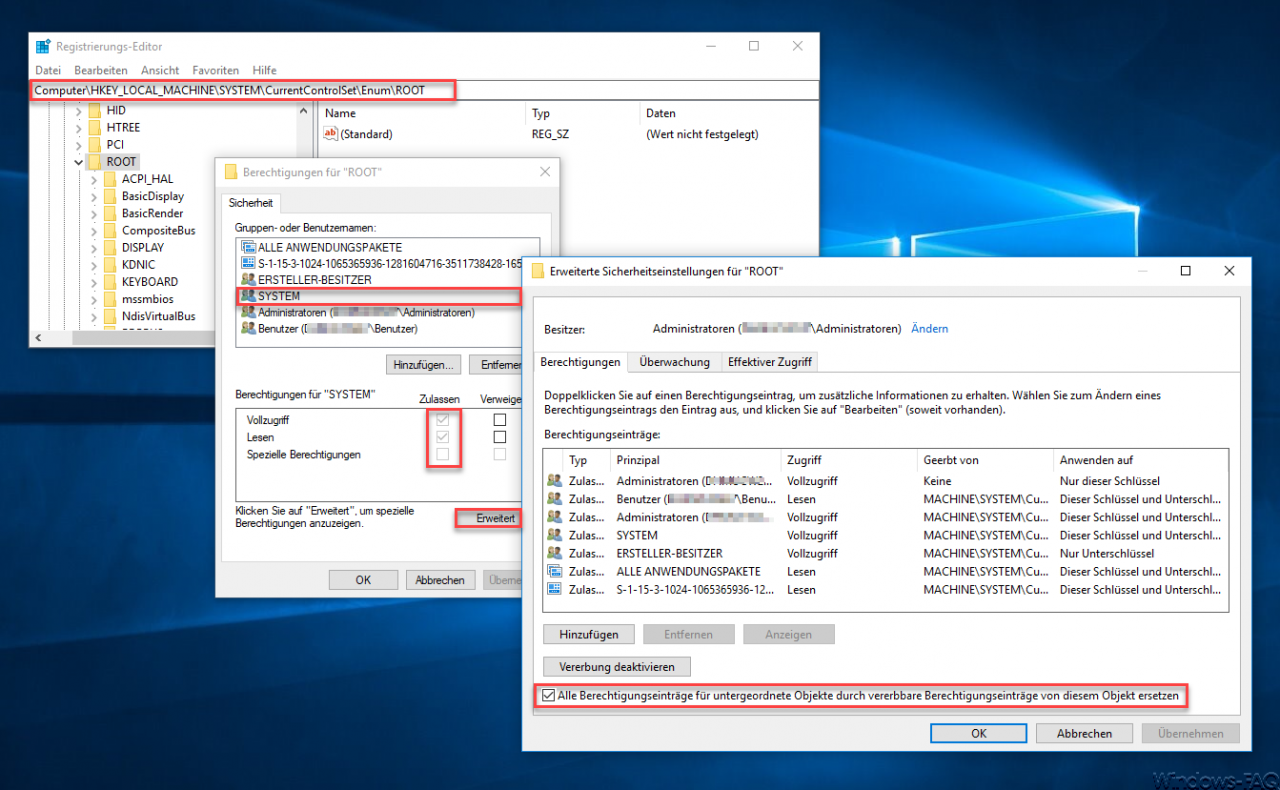This screenshot has height=790, width=1280.
Task: Expand the ACPI_HAL subkey
Action: [94, 179]
